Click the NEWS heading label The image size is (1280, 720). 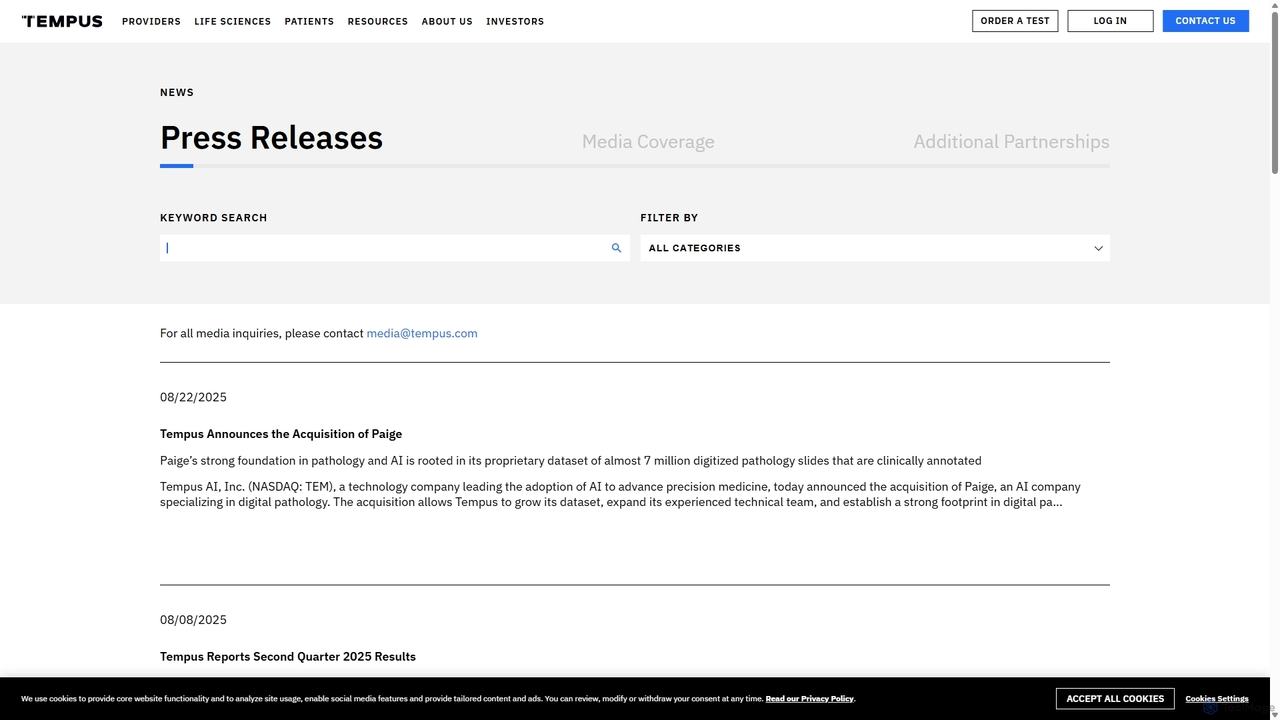pyautogui.click(x=177, y=92)
